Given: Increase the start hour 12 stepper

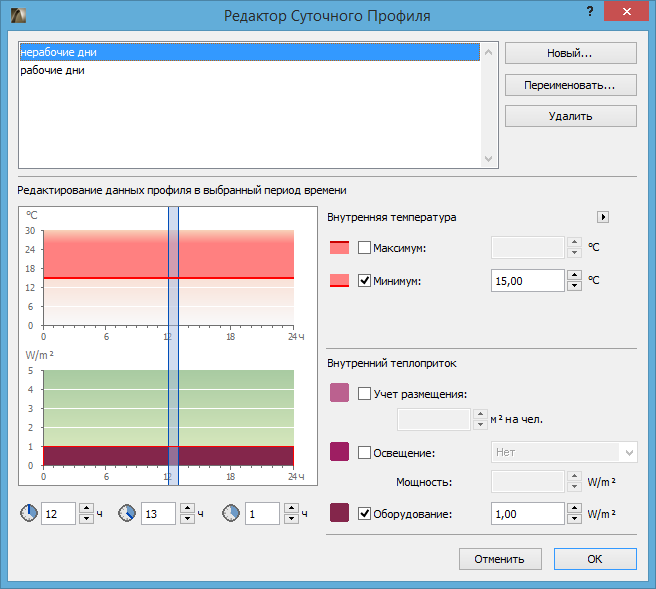Looking at the screenshot, I should pyautogui.click(x=86, y=508).
